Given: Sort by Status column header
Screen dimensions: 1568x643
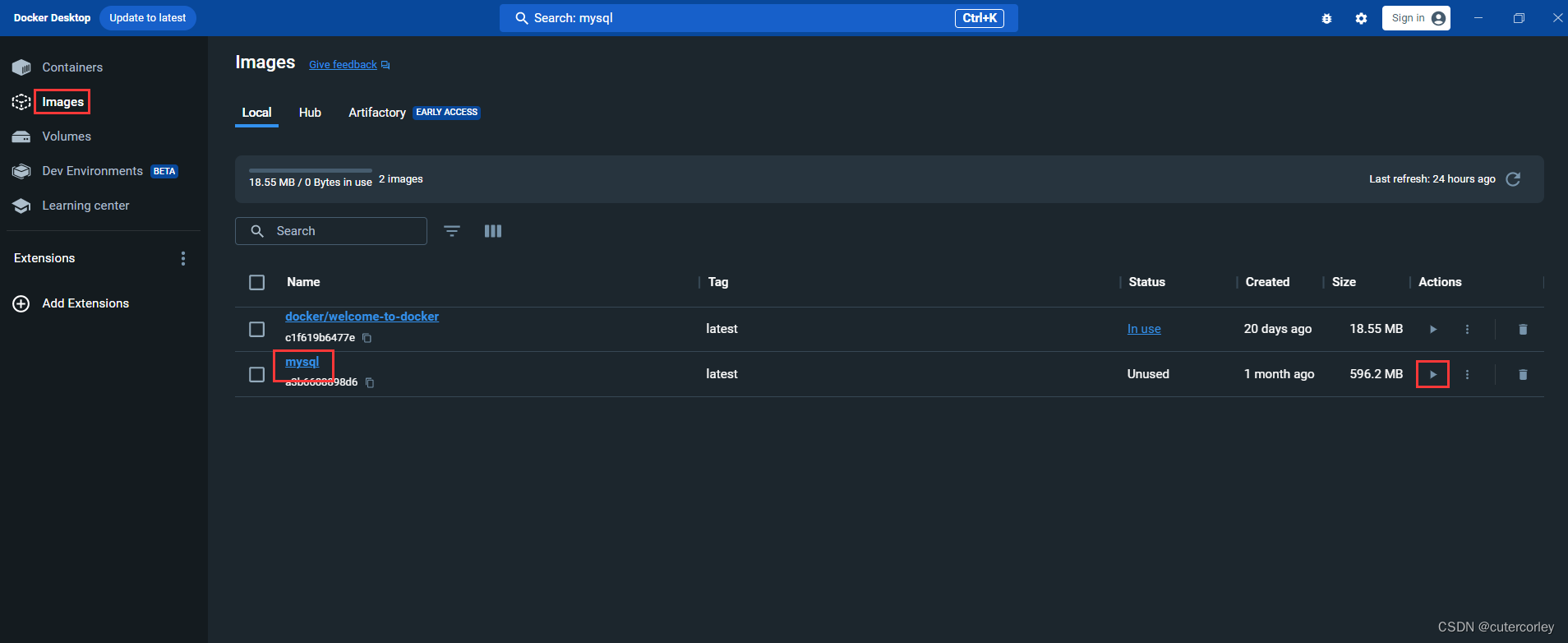Looking at the screenshot, I should coord(1147,282).
